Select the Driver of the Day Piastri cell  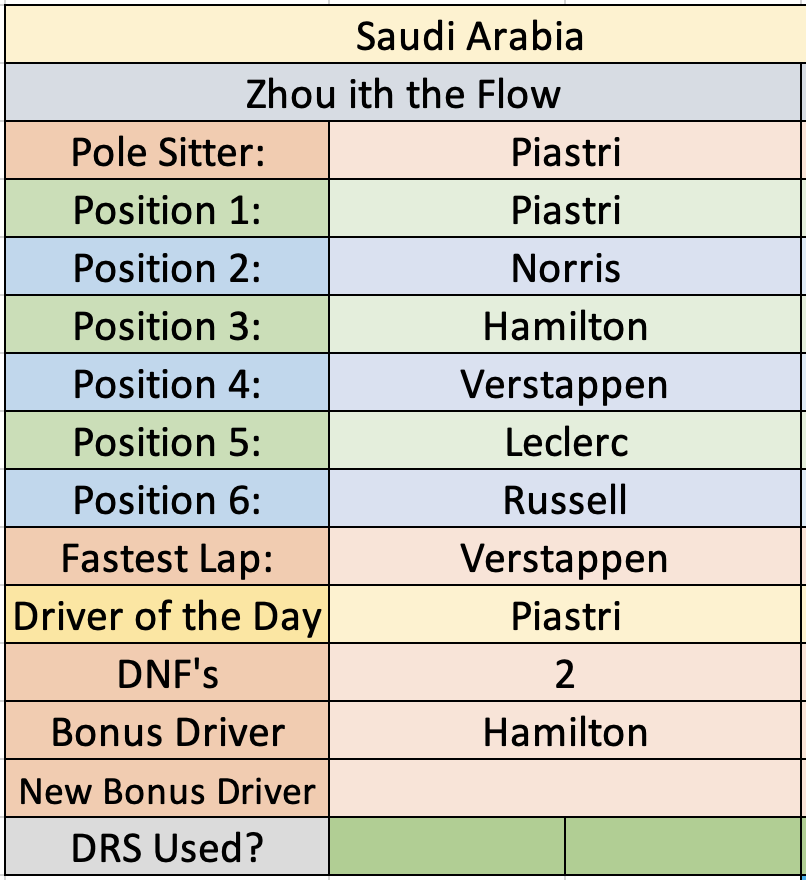pyautogui.click(x=565, y=615)
